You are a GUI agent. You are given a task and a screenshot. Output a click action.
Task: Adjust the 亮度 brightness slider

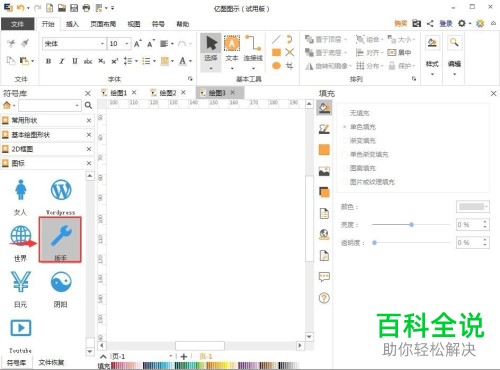coord(412,225)
